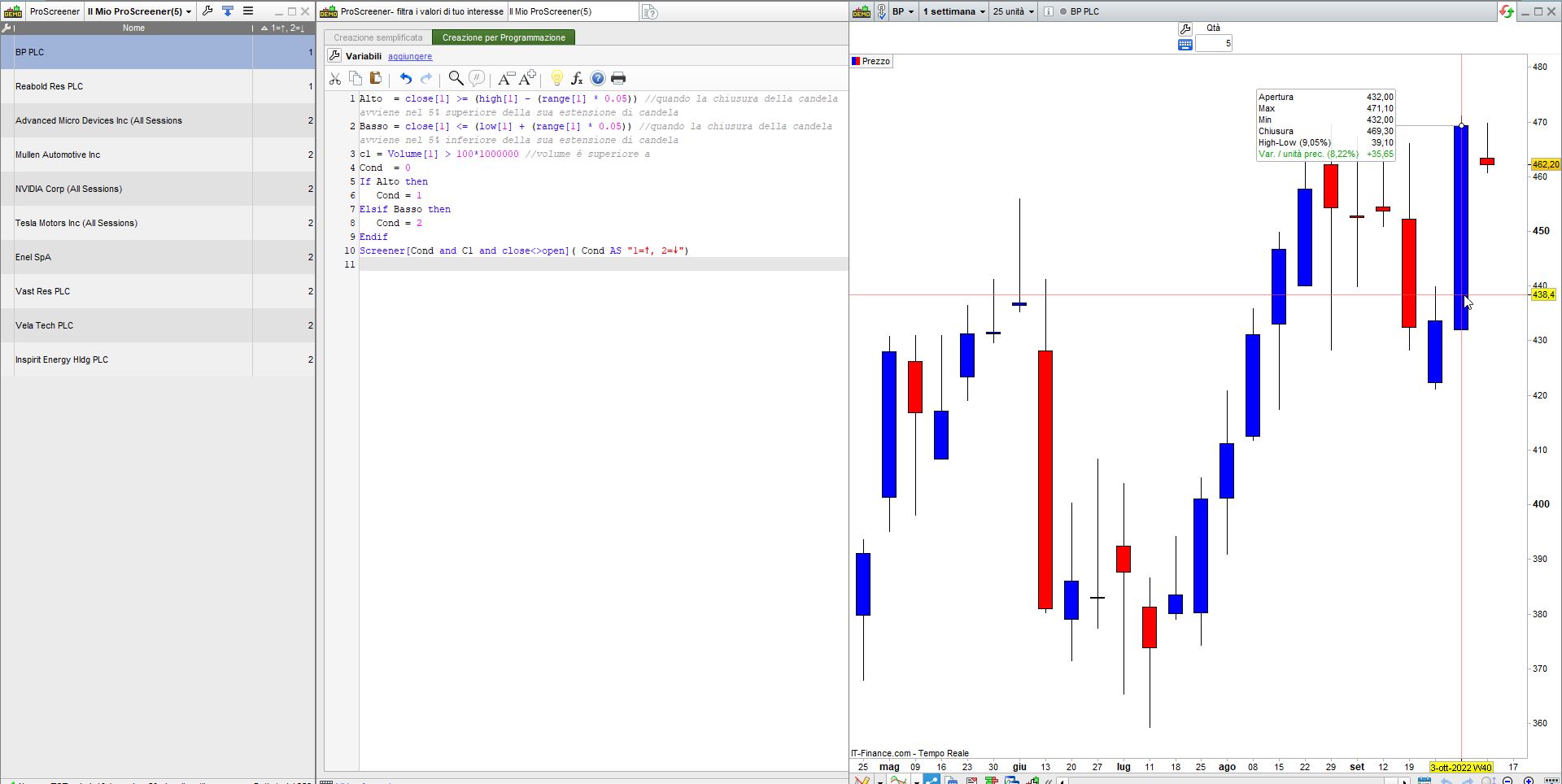Viewport: 1562px width, 784px height.
Task: Undo the last code edit
Action: [405, 79]
